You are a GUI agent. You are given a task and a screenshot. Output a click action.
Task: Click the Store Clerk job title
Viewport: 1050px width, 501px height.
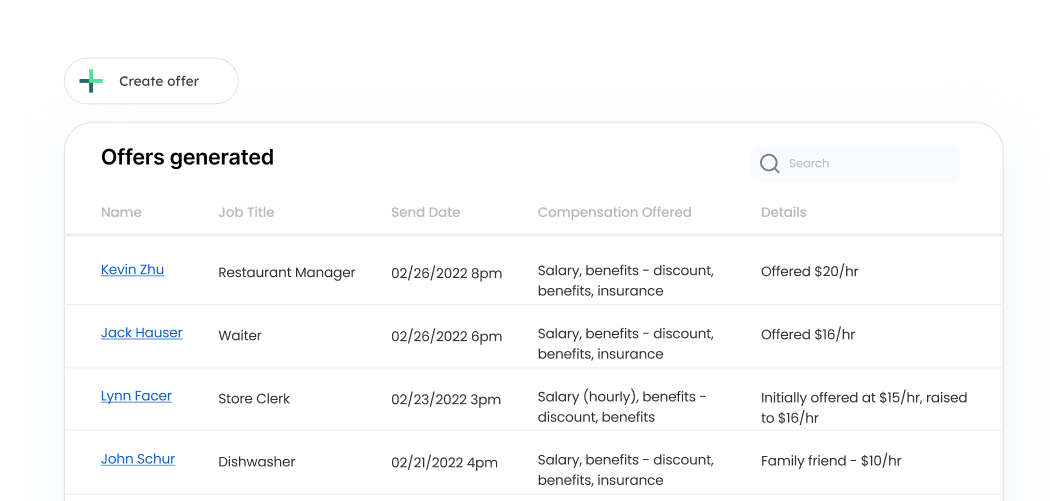(254, 399)
